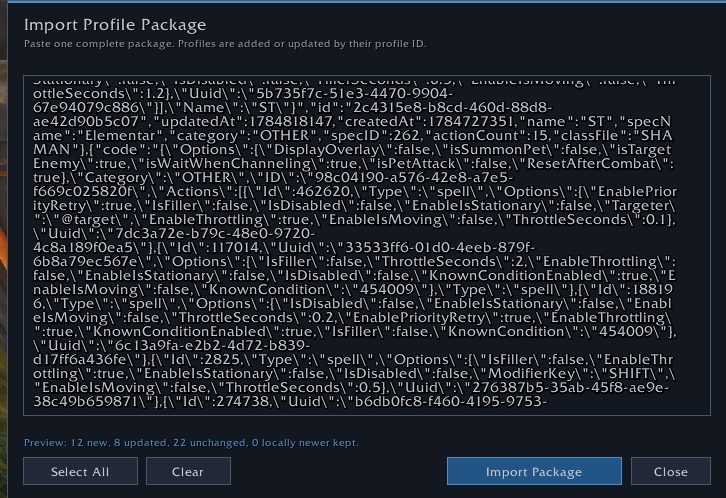Place cursor after the final 9753- text
726x498 pixels.
(549, 401)
